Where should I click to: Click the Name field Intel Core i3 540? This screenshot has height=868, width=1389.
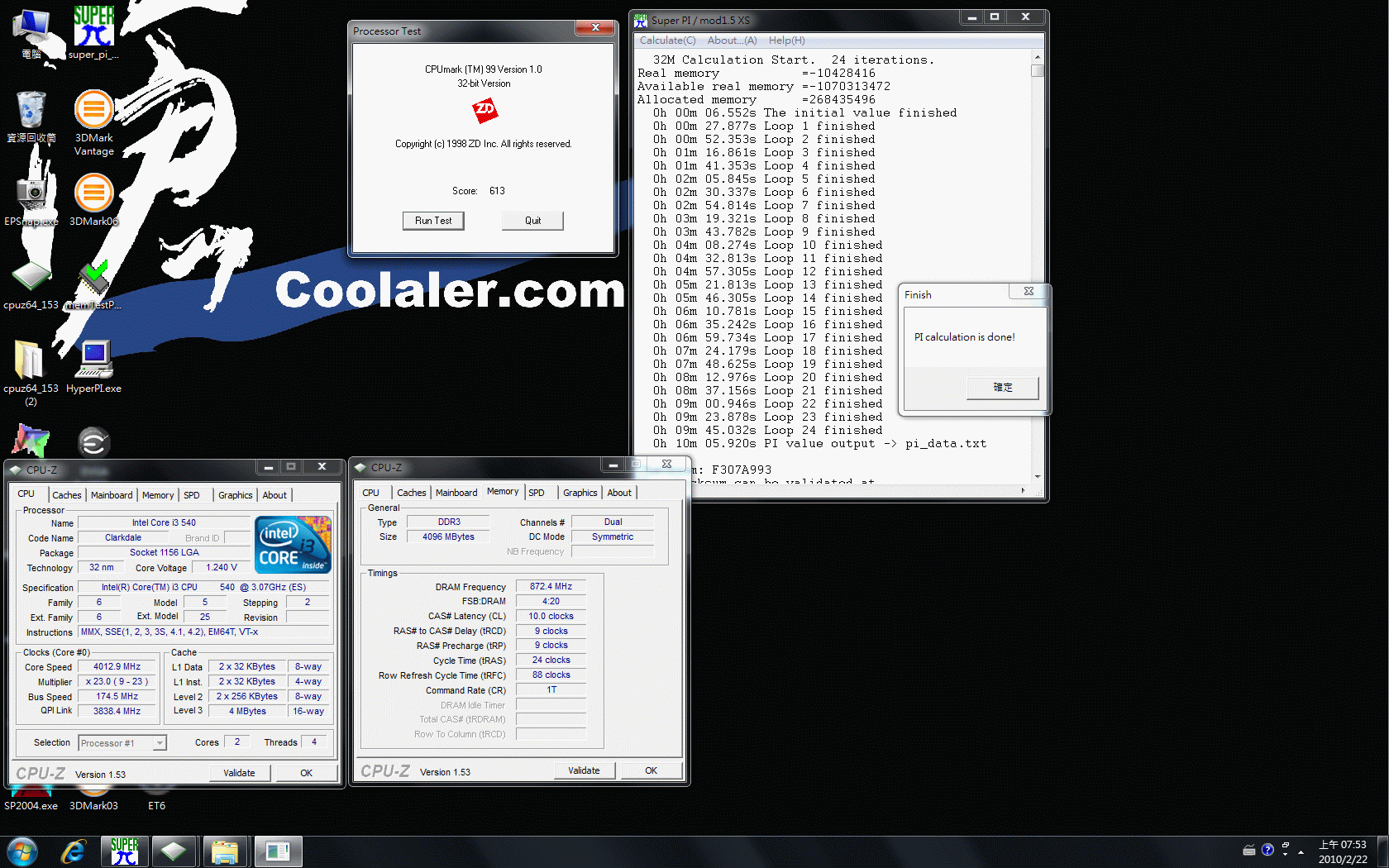click(164, 522)
